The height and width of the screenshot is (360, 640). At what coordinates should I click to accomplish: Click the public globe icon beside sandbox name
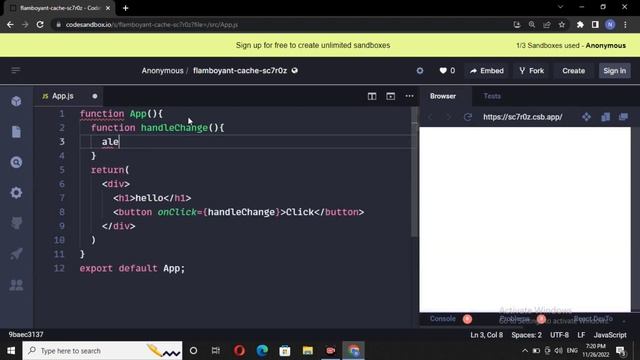[x=295, y=71]
